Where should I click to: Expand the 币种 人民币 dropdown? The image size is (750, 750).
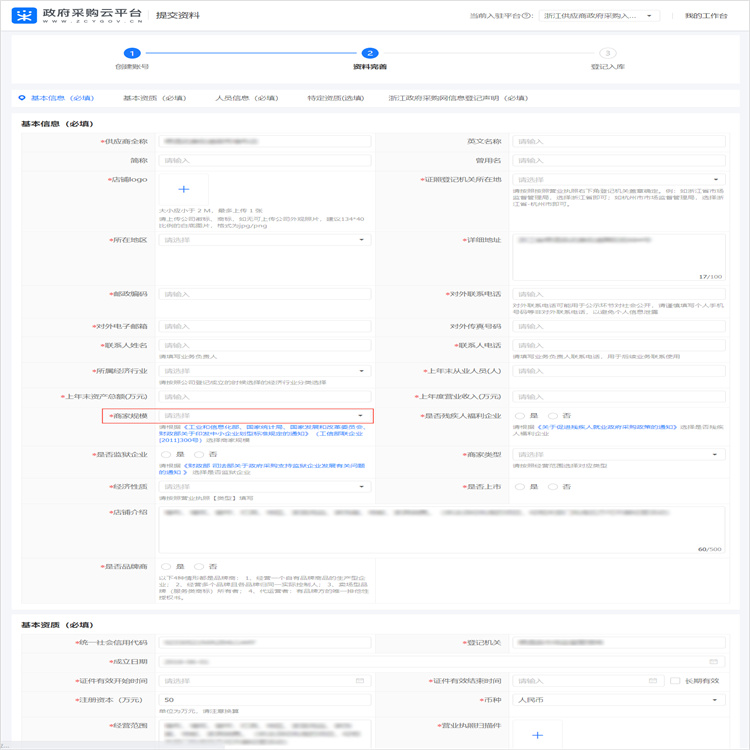pyautogui.click(x=618, y=700)
